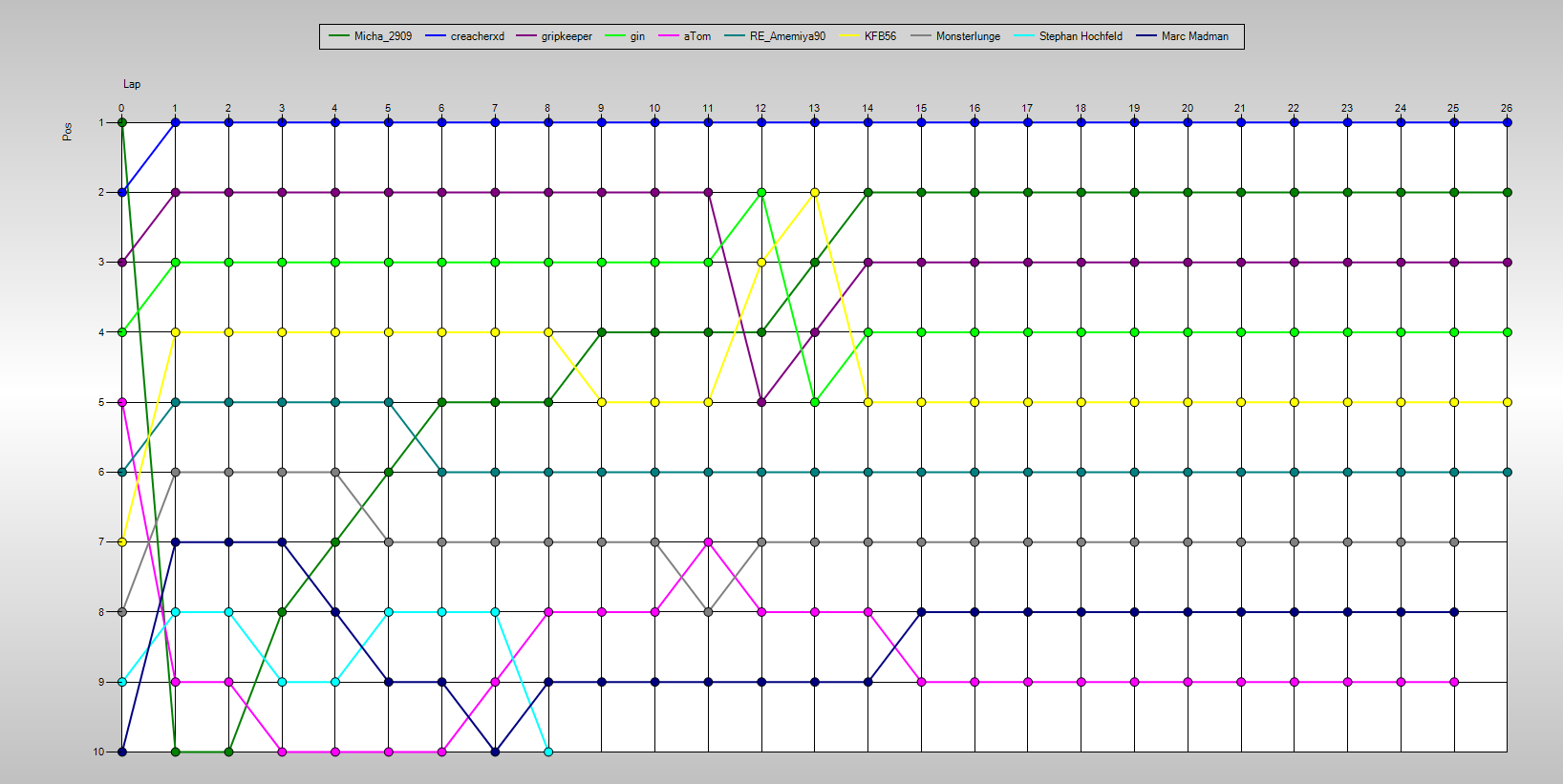Click position 6 label on Pos axis
The width and height of the screenshot is (1563, 784).
pyautogui.click(x=101, y=472)
